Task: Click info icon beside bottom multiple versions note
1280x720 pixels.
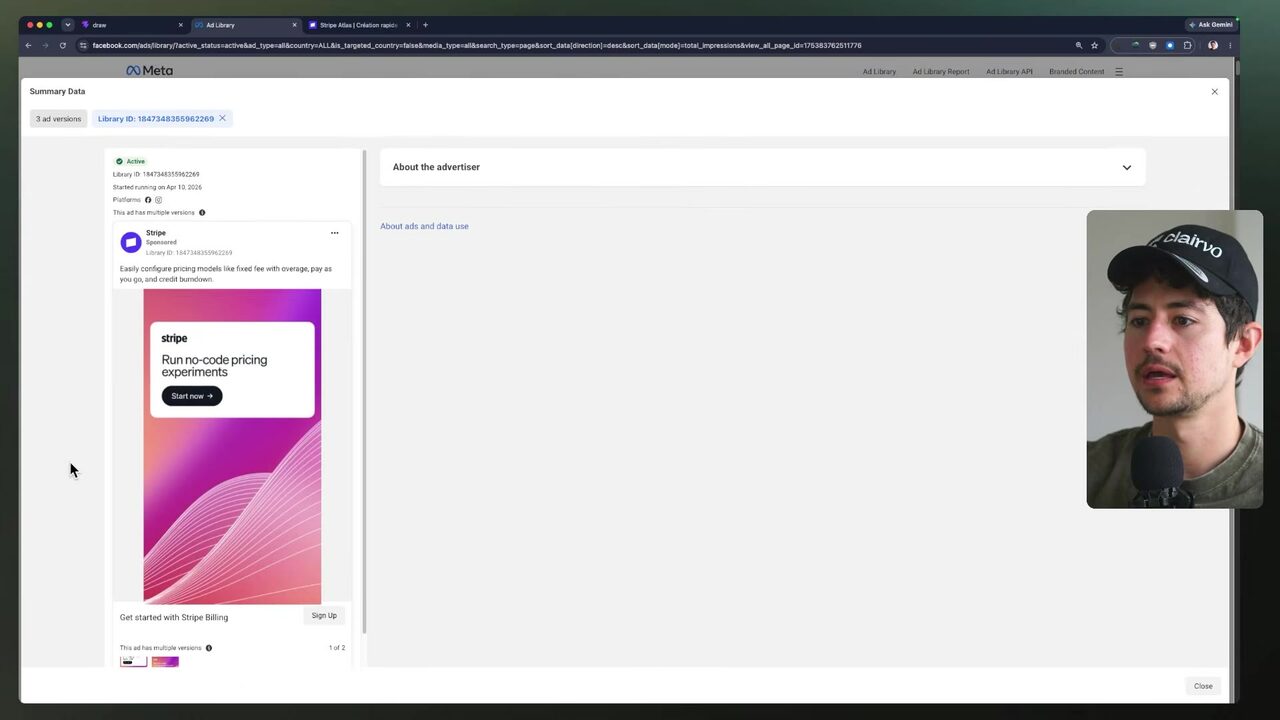Action: coord(209,648)
